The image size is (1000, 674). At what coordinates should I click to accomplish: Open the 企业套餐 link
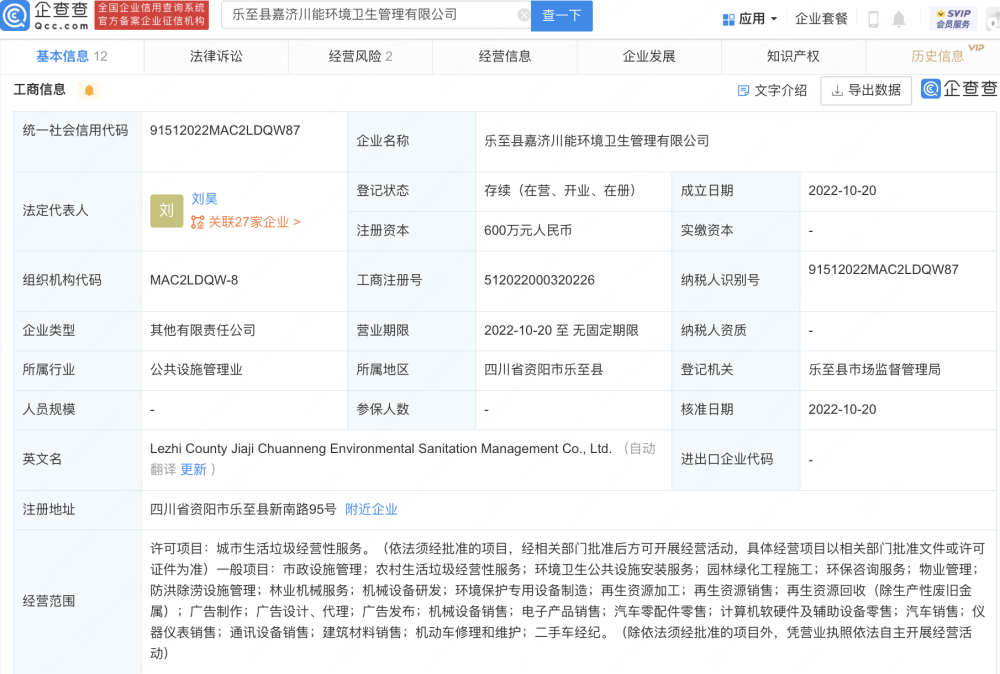(821, 19)
